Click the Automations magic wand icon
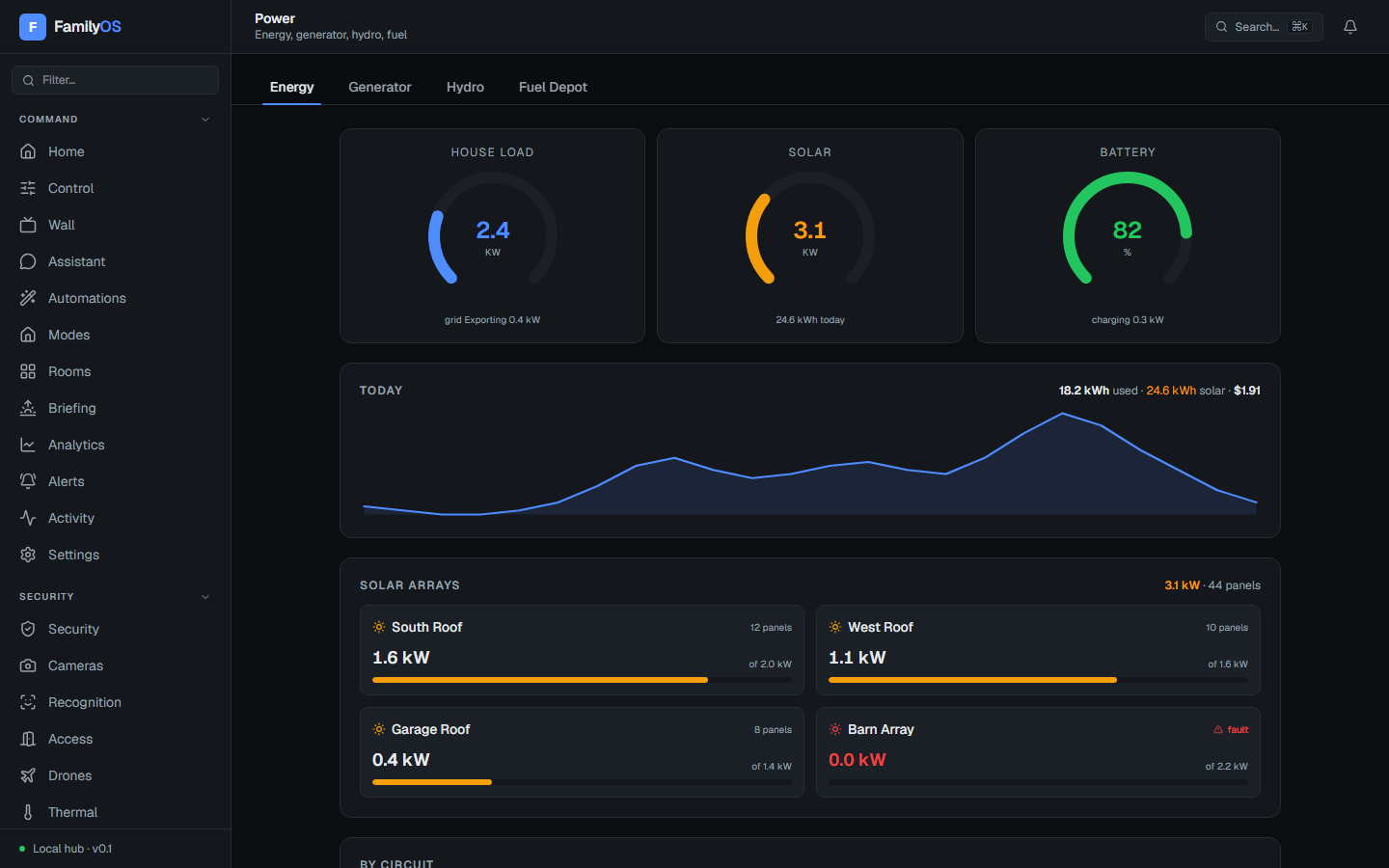 28,298
